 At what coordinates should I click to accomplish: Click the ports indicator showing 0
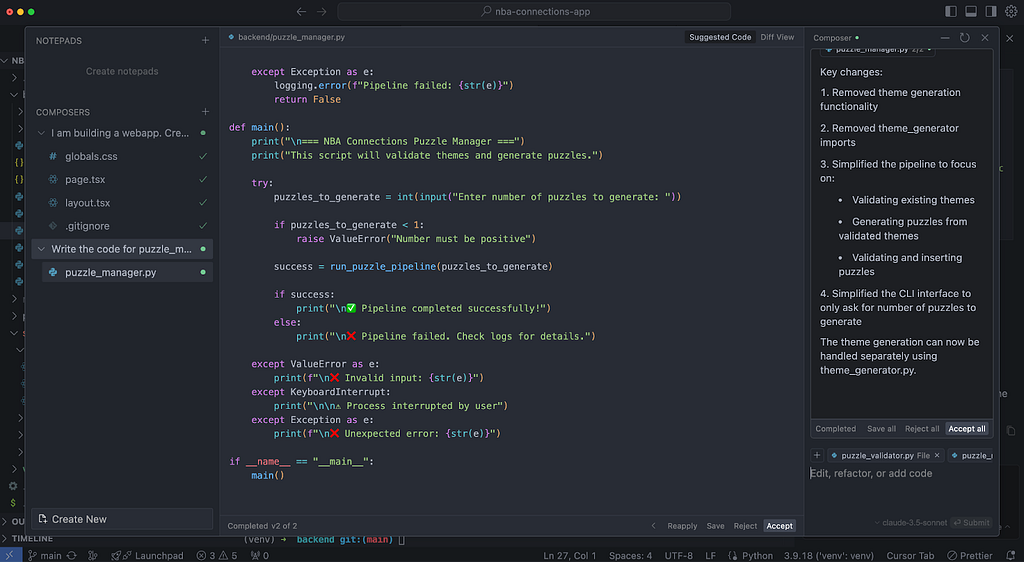pos(260,555)
